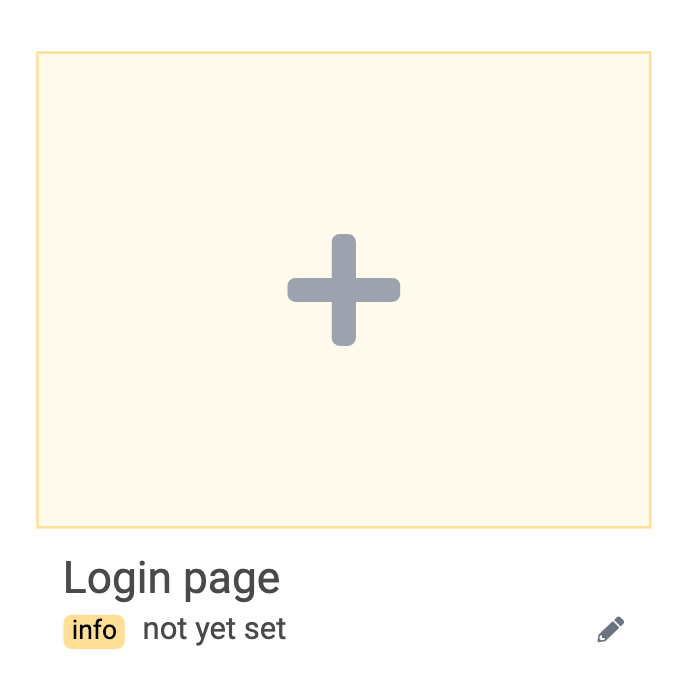Click the gray plus icon
Screen dimensions: 700x695
[x=344, y=290]
